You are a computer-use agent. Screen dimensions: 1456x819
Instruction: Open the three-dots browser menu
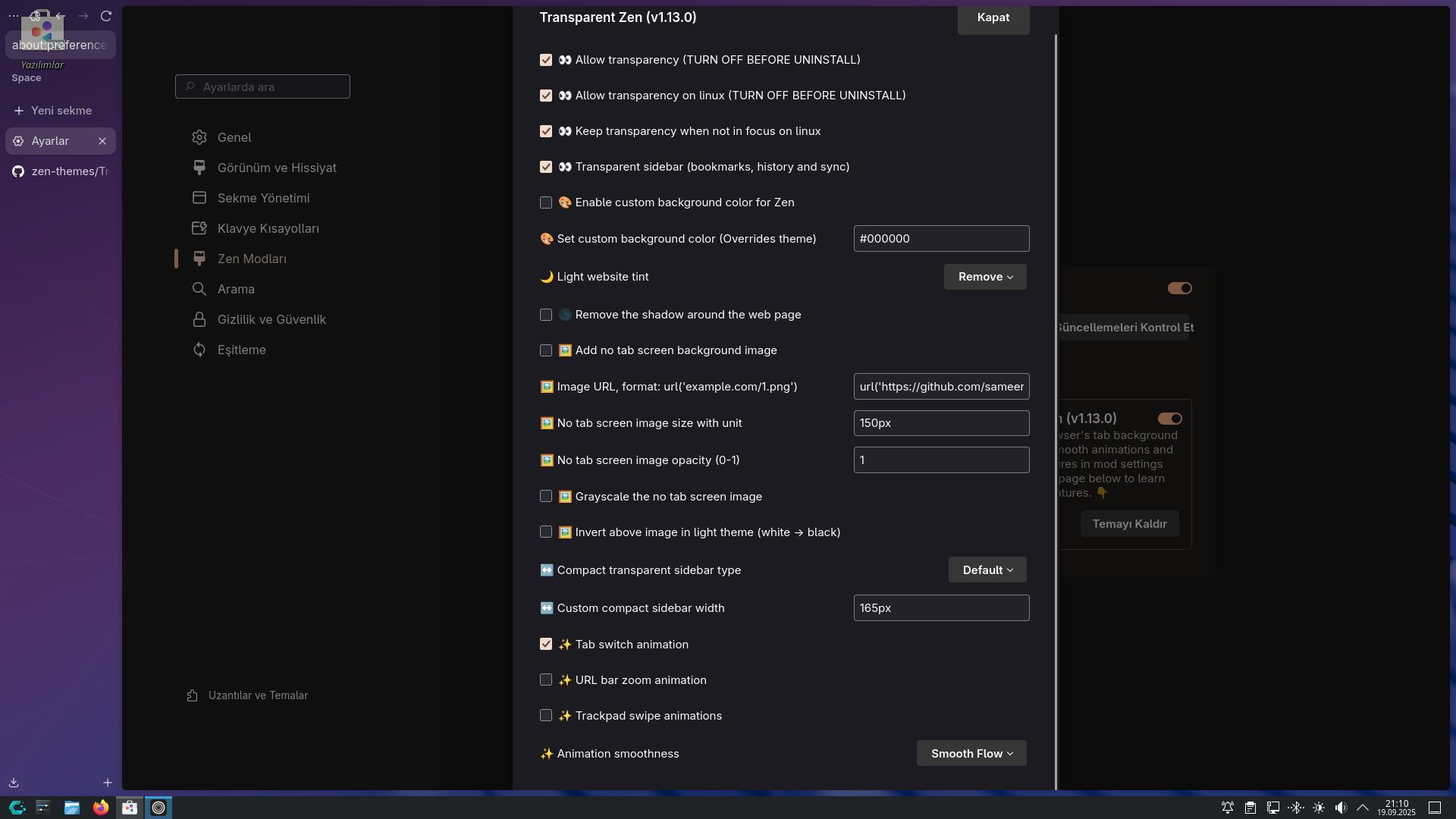click(x=14, y=16)
